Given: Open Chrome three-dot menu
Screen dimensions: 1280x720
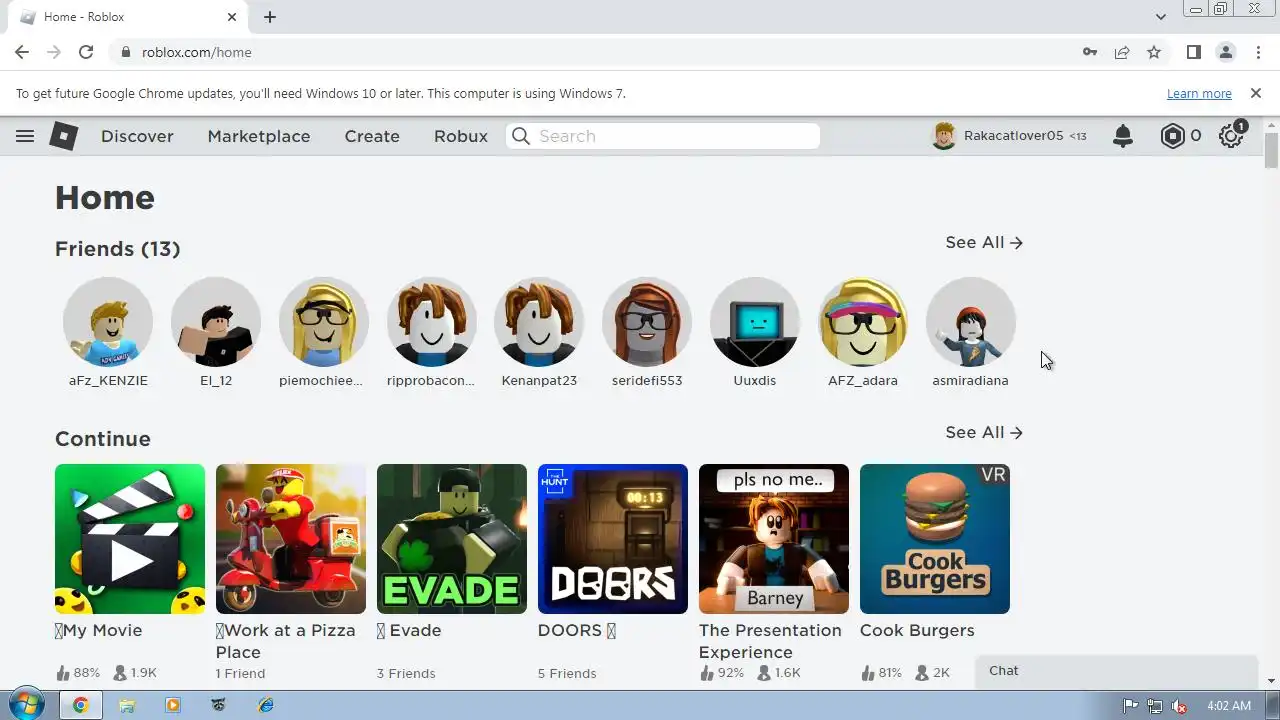Looking at the screenshot, I should click(1256, 52).
